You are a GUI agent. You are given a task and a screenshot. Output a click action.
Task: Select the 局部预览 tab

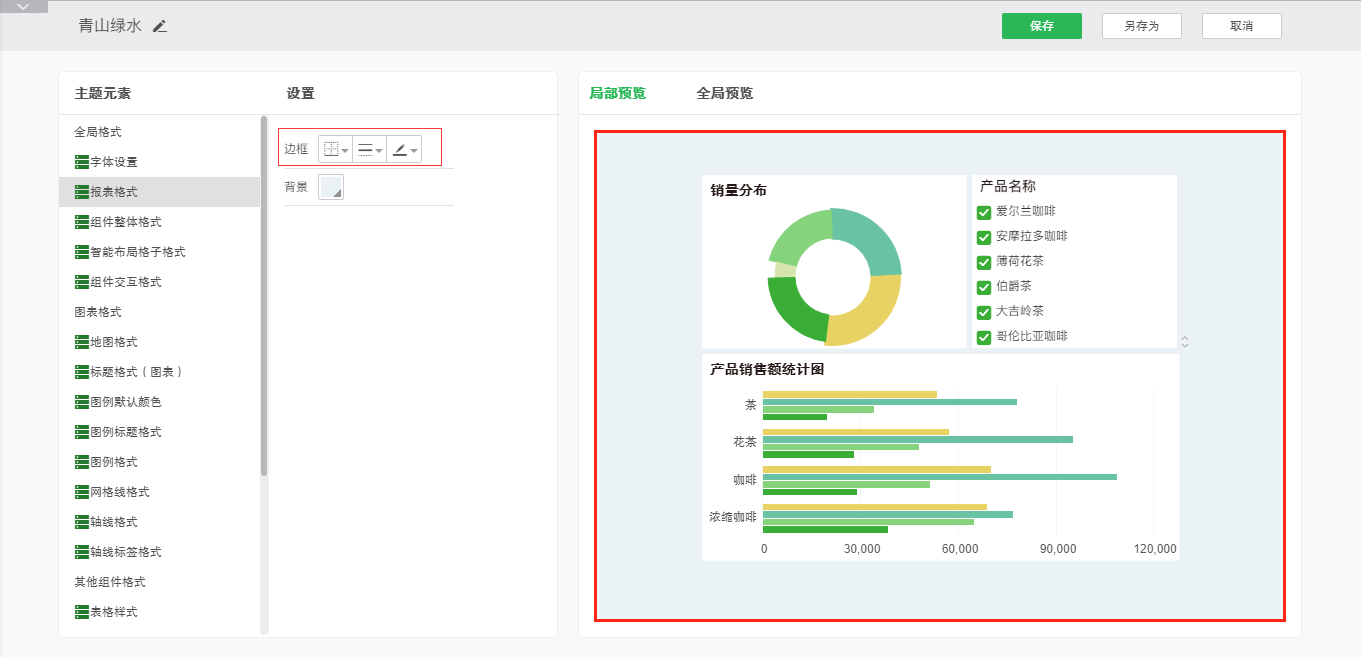[617, 93]
